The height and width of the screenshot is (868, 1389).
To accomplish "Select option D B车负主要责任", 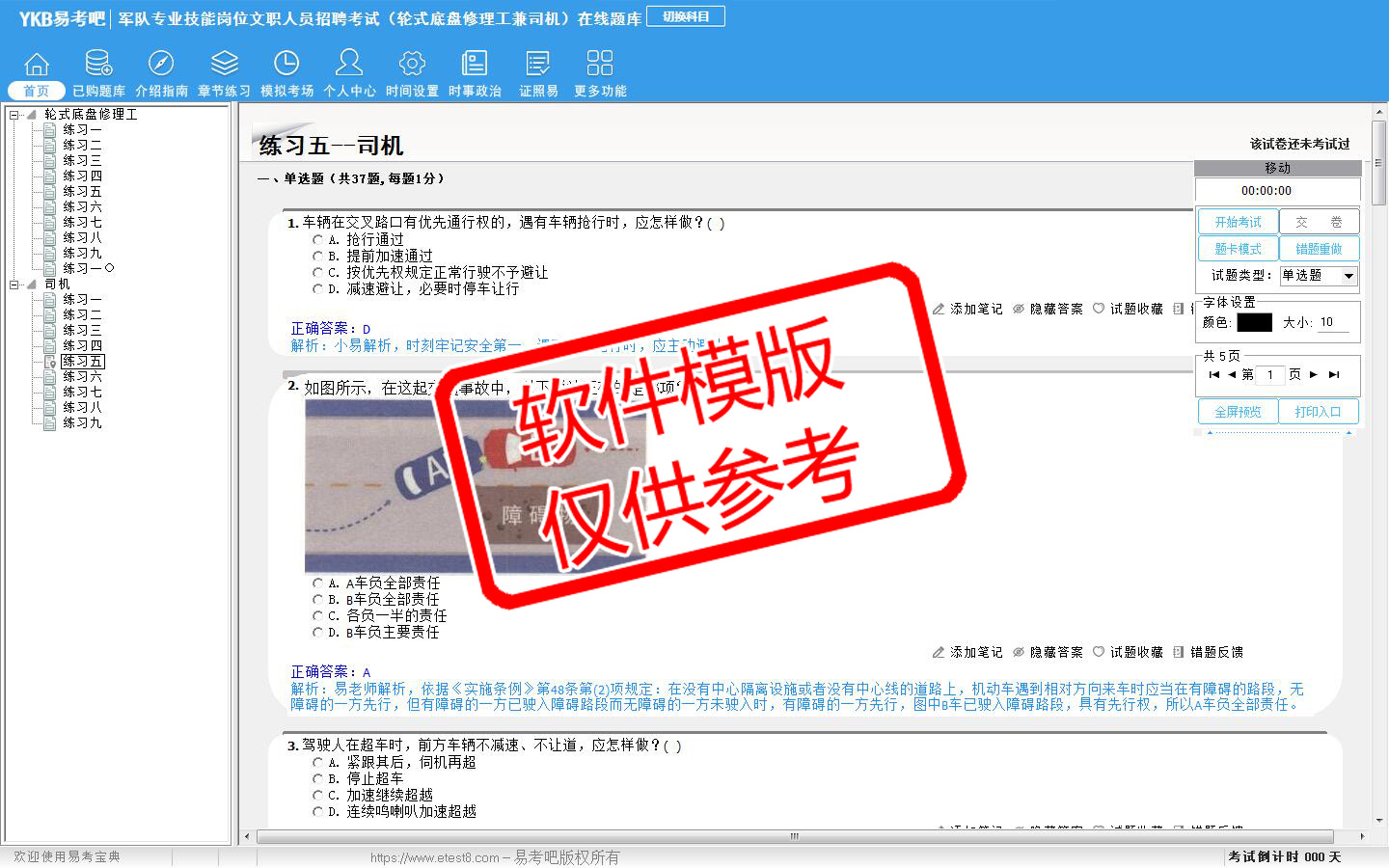I will coord(317,632).
